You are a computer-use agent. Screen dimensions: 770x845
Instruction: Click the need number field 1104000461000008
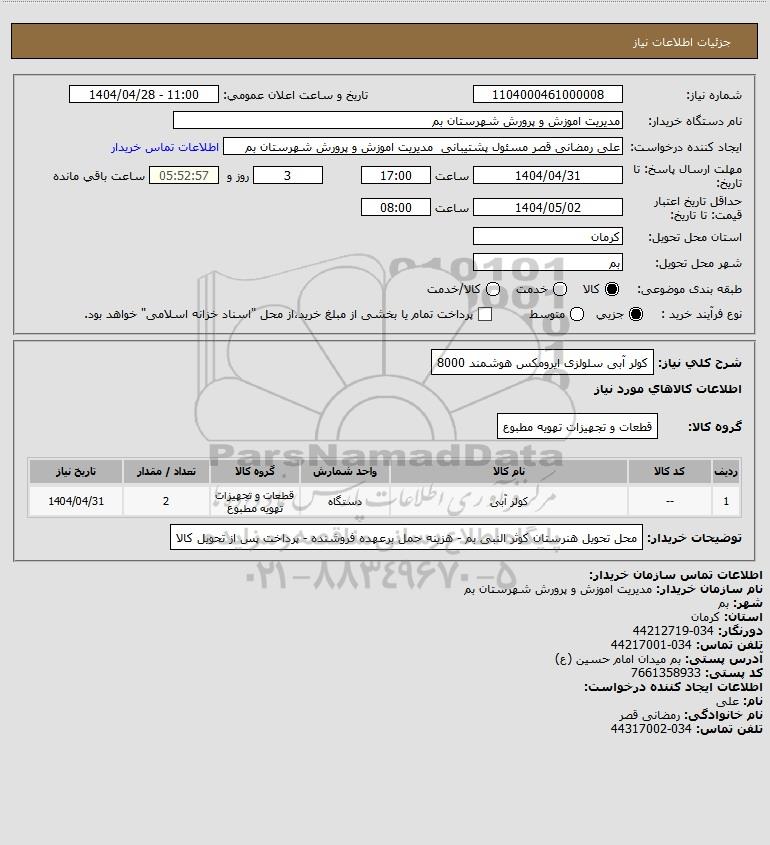pyautogui.click(x=547, y=94)
